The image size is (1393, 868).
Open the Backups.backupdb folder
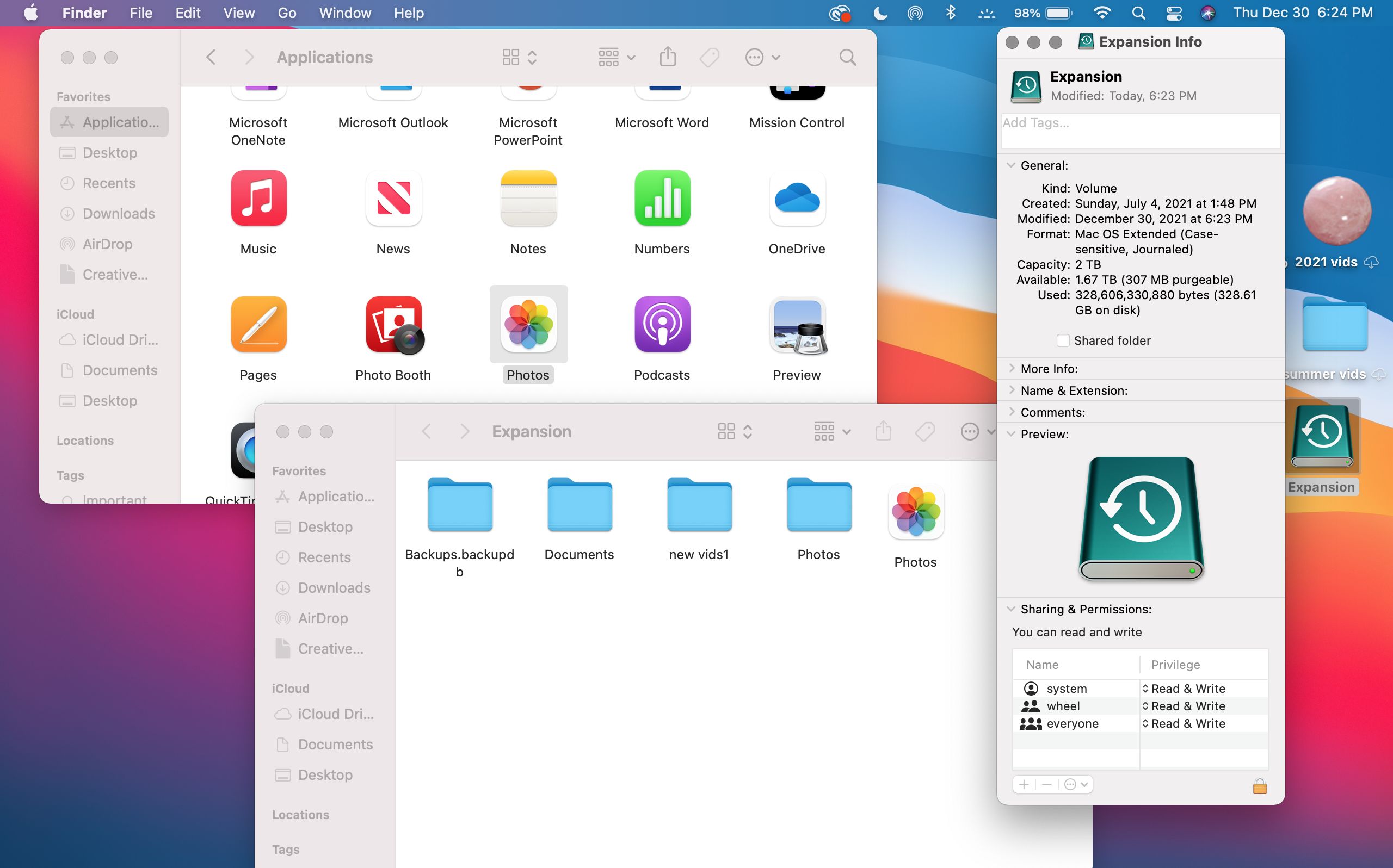pyautogui.click(x=459, y=505)
